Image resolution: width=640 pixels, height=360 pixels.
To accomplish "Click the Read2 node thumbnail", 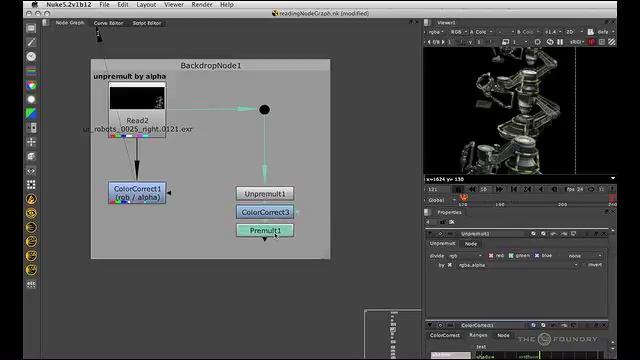I will 137,98.
